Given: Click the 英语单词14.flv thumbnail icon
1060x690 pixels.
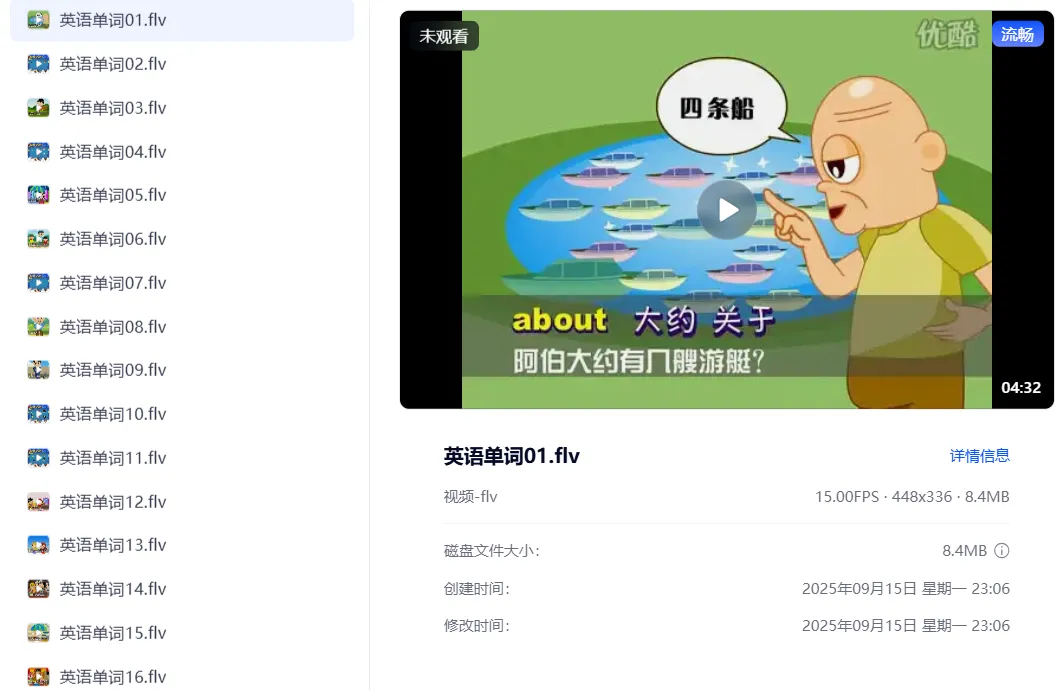Looking at the screenshot, I should (39, 589).
